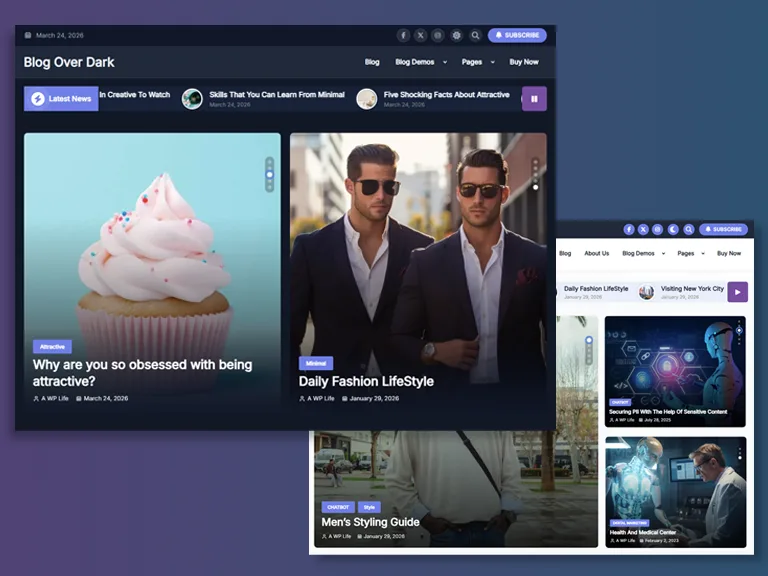Screen dimensions: 768x576
Task: Open Facebook icon in dark header
Action: [404, 35]
